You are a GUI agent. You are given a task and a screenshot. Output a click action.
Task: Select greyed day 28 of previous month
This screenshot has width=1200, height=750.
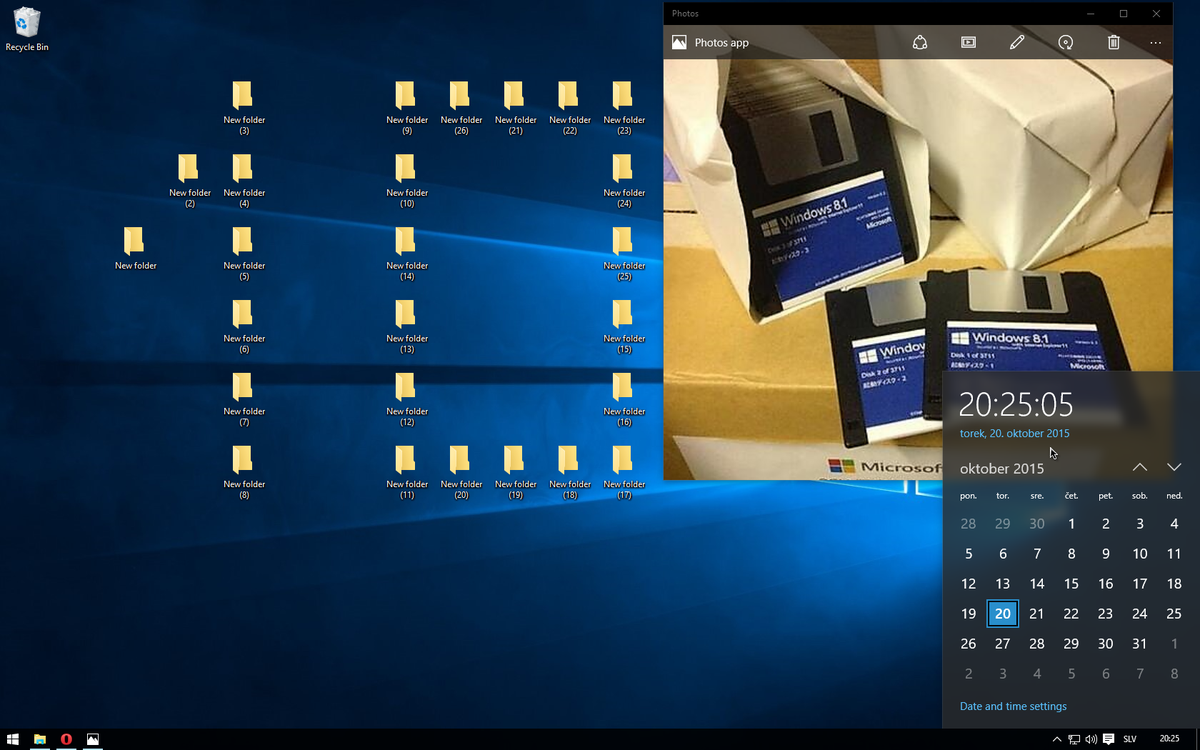click(x=968, y=523)
